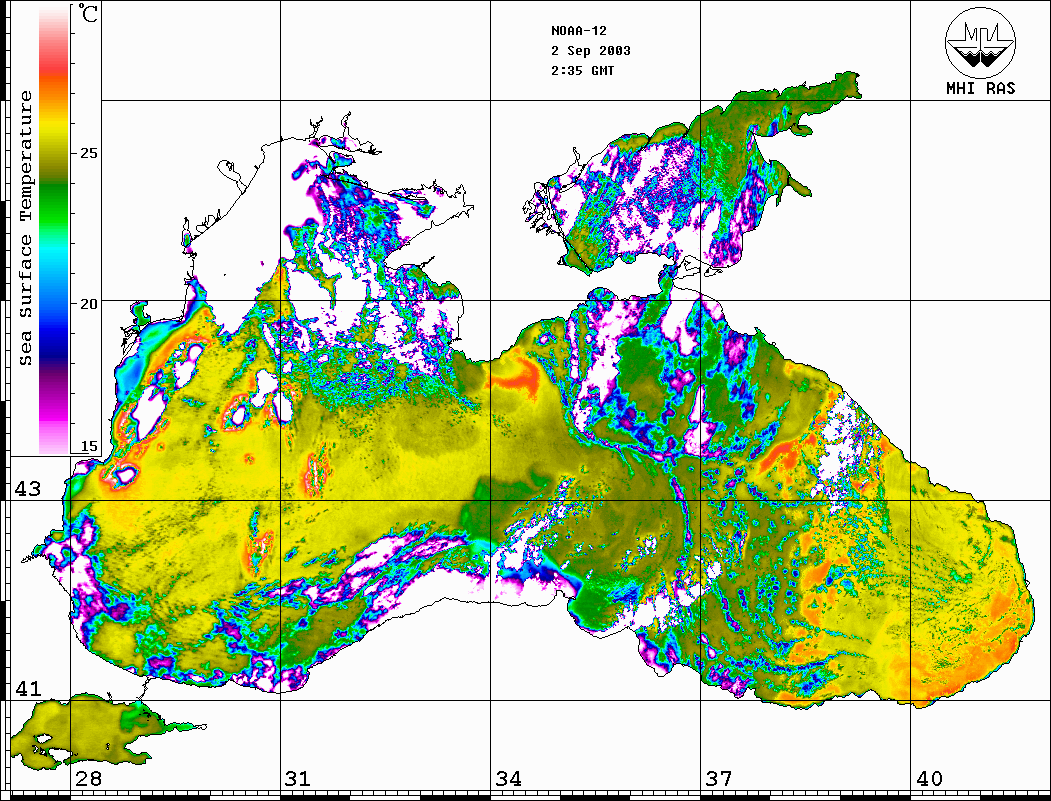Click the MHI RAS logo emblem
The width and height of the screenshot is (1051, 801).
(981, 42)
